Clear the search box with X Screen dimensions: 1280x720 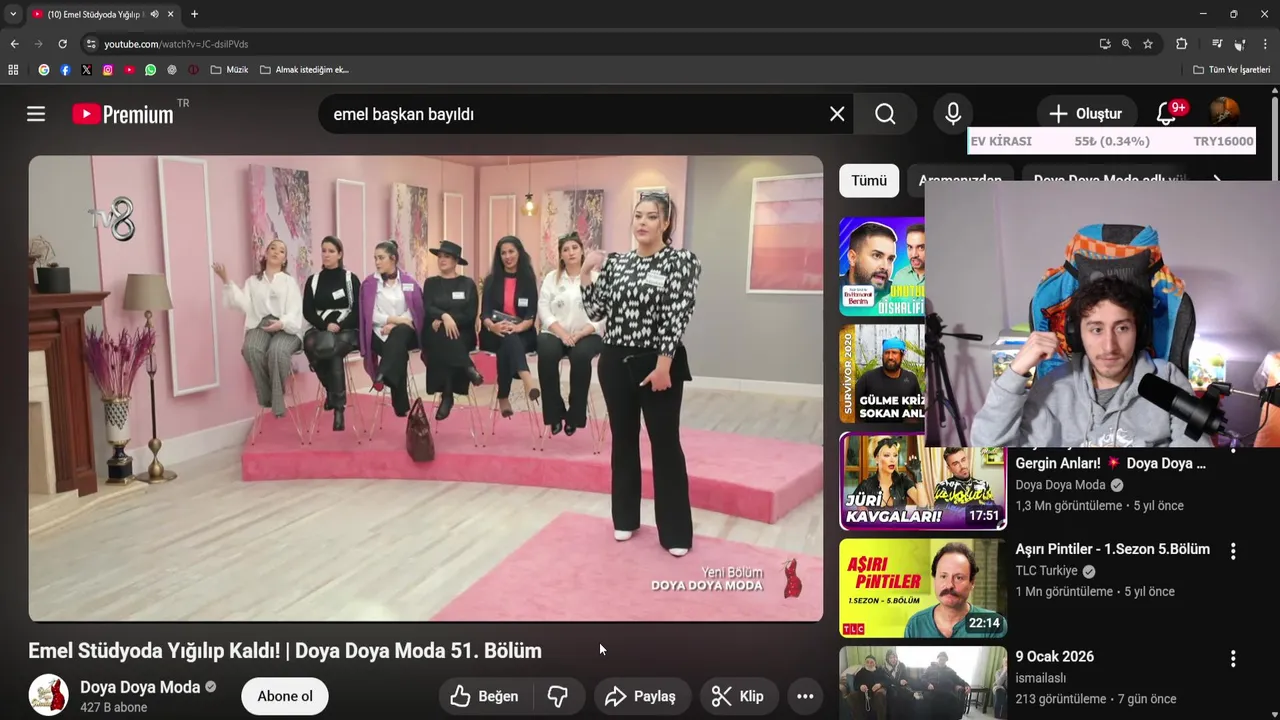[837, 114]
